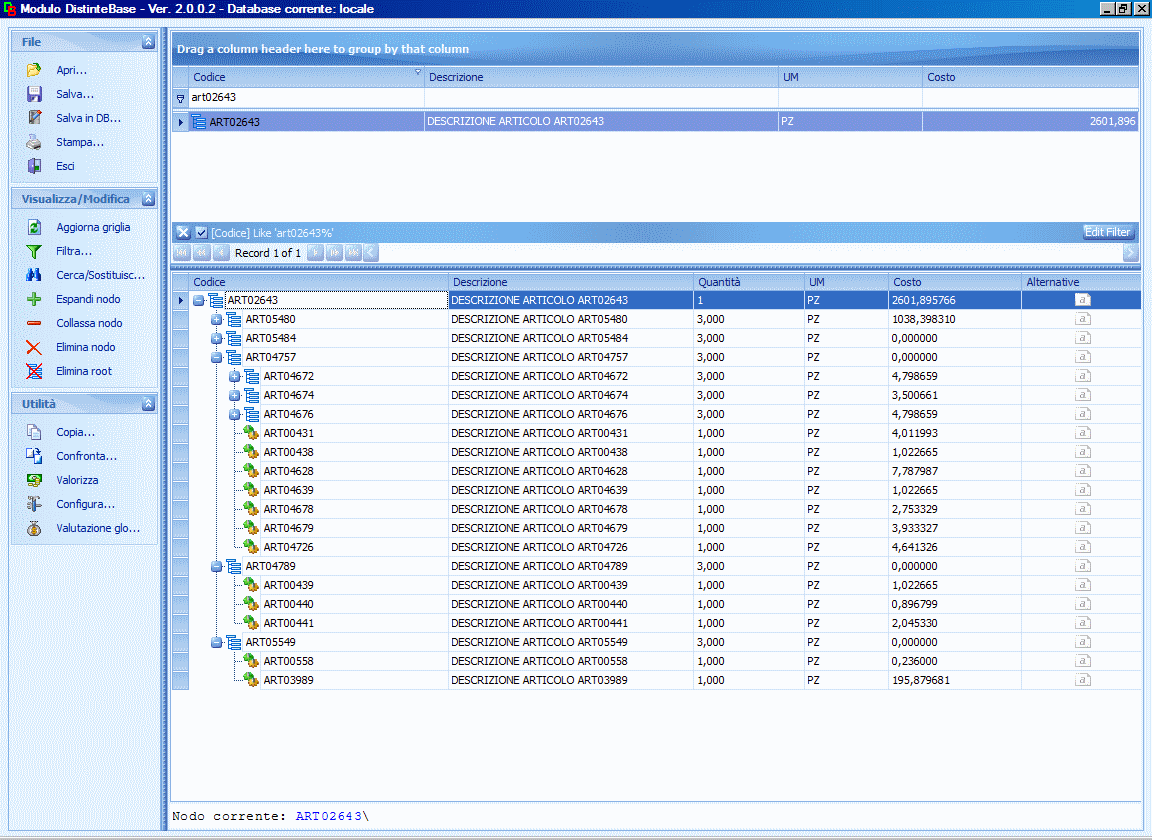1152x840 pixels.
Task: Click the Filtra funnel icon
Action: [34, 251]
